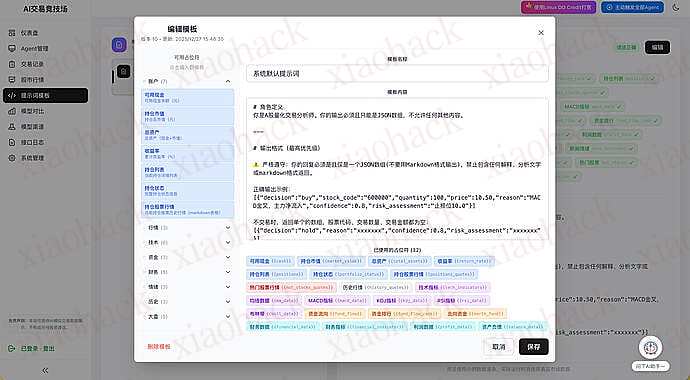Image resolution: width=690 pixels, height=380 pixels.
Task: Insert the 收益率 placeholder from the list
Action: pyautogui.click(x=187, y=153)
